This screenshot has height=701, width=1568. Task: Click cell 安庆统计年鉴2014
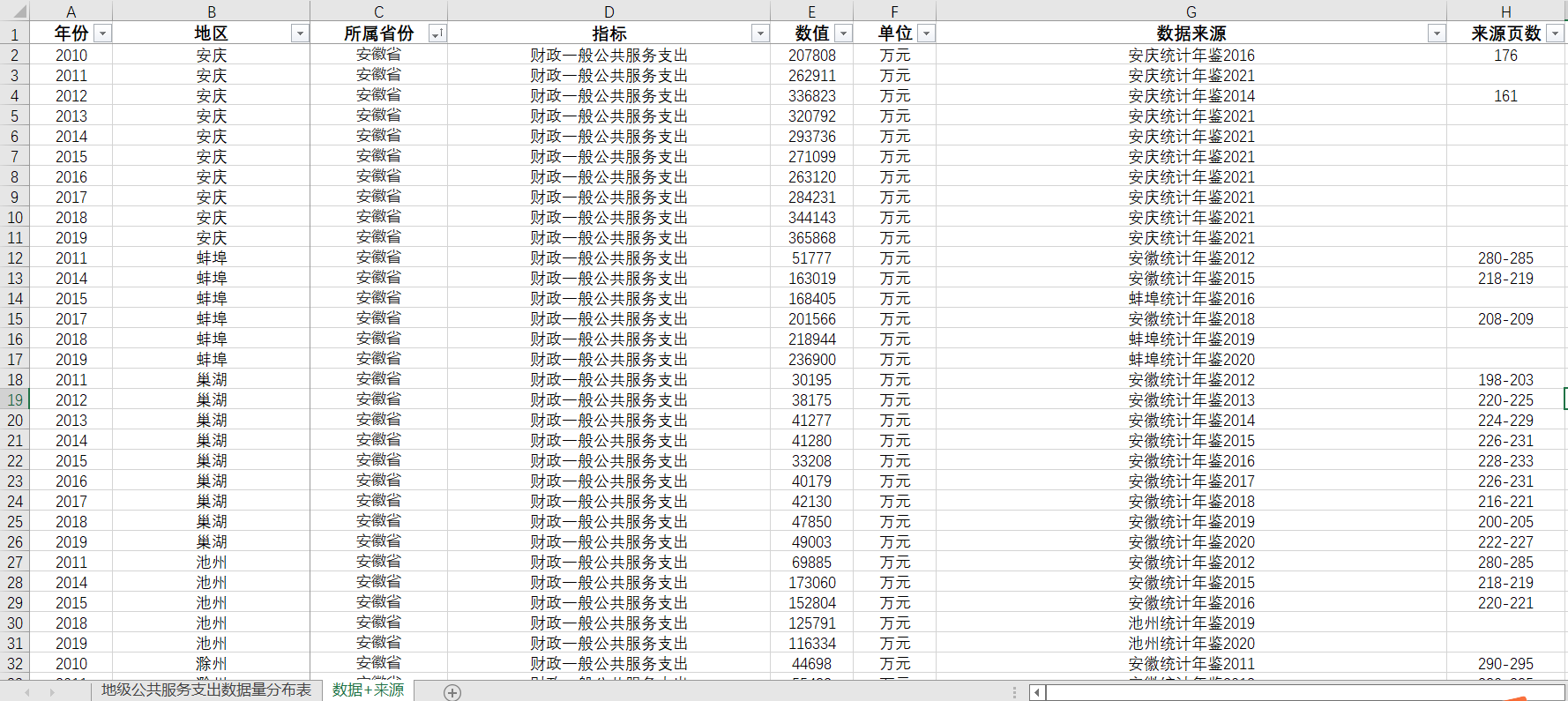(1191, 96)
